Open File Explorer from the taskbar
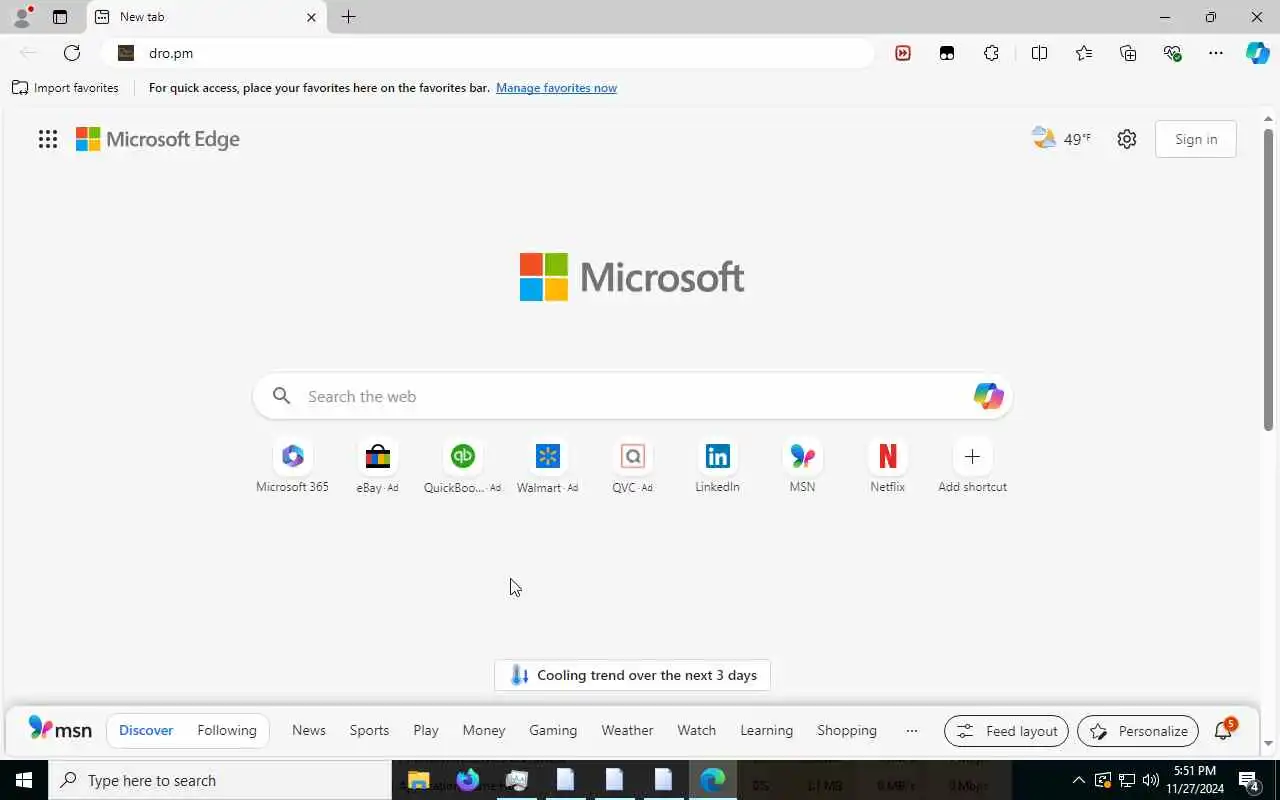 (418, 780)
